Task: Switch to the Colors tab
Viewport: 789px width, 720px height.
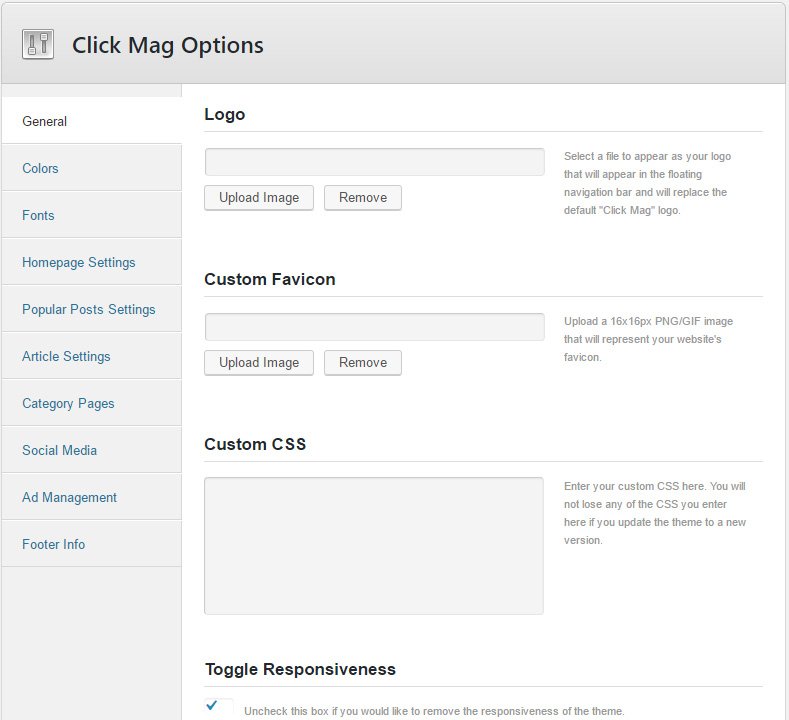Action: pyautogui.click(x=41, y=168)
